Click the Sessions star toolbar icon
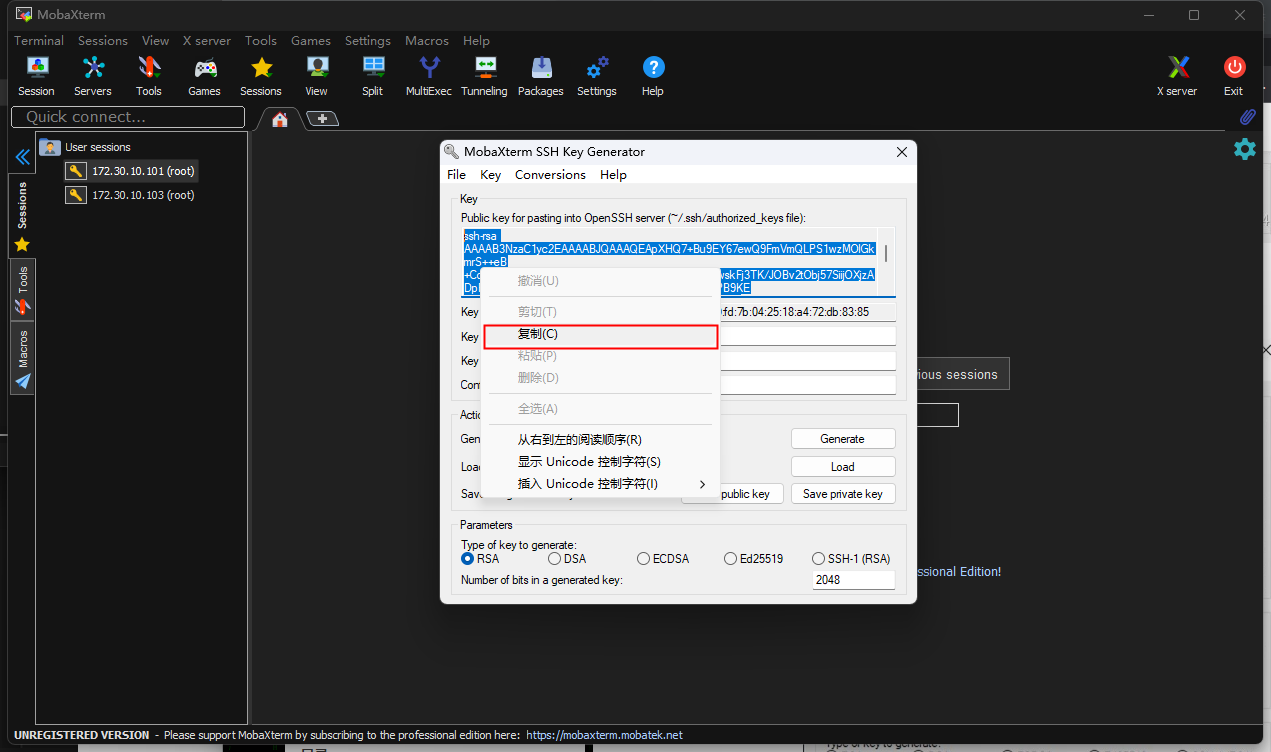The height and width of the screenshot is (752, 1271). 261,76
